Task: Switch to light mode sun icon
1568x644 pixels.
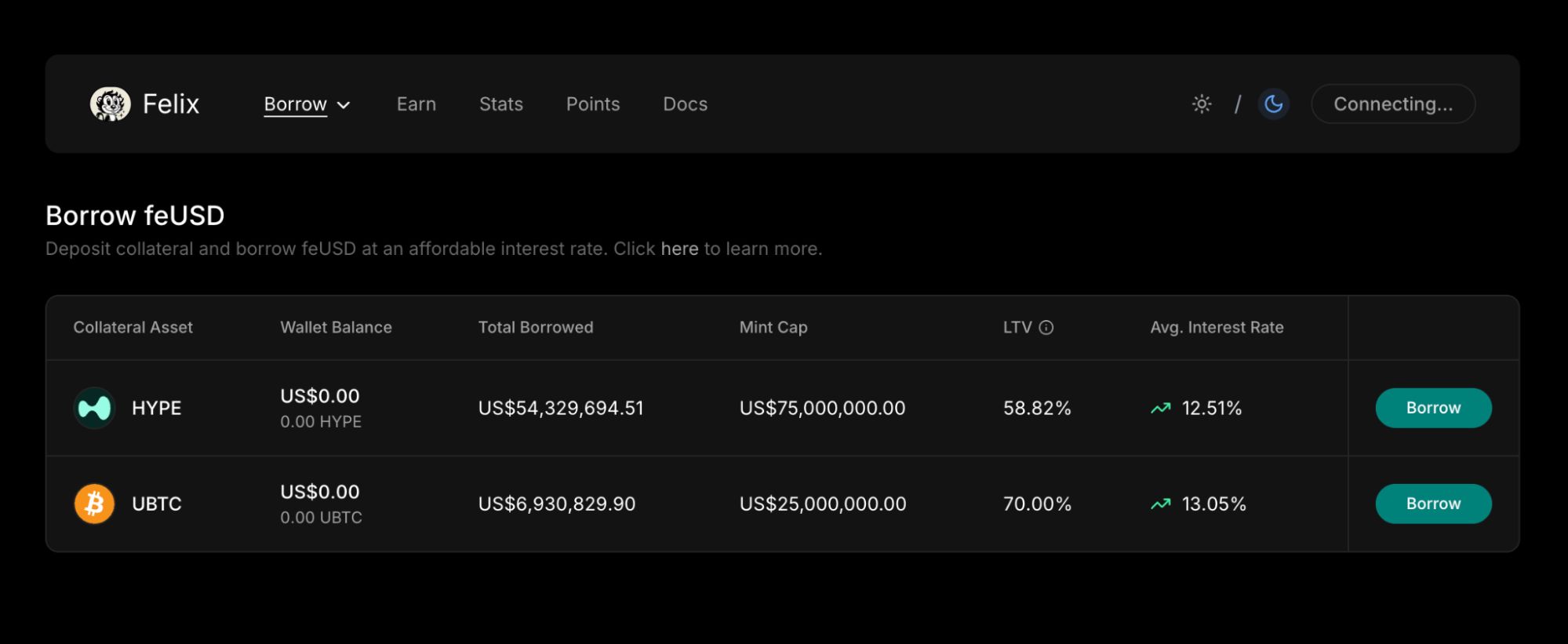Action: tap(1202, 104)
